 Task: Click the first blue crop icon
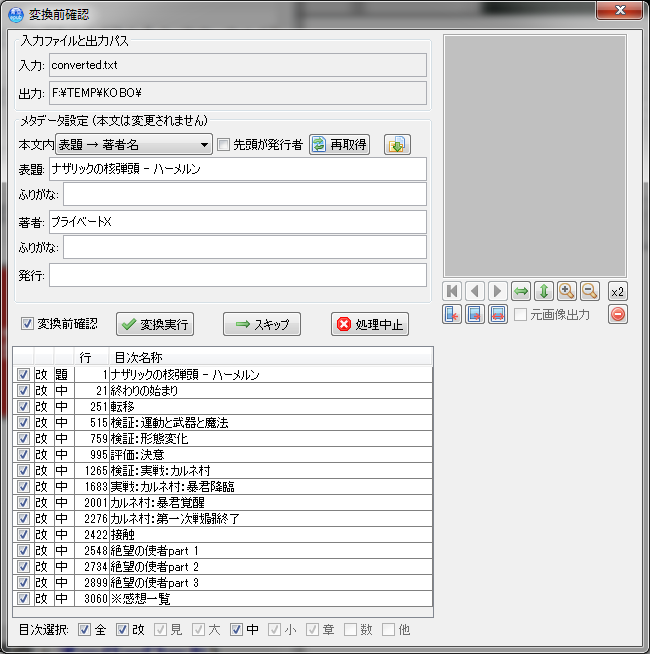point(452,314)
